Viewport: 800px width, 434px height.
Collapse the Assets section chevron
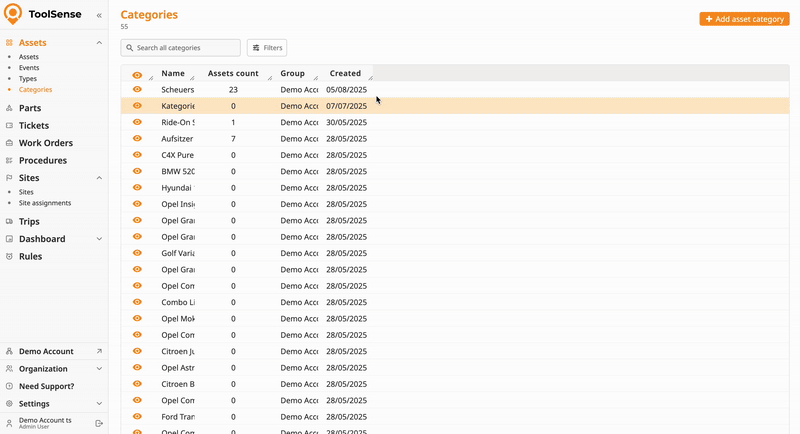99,43
